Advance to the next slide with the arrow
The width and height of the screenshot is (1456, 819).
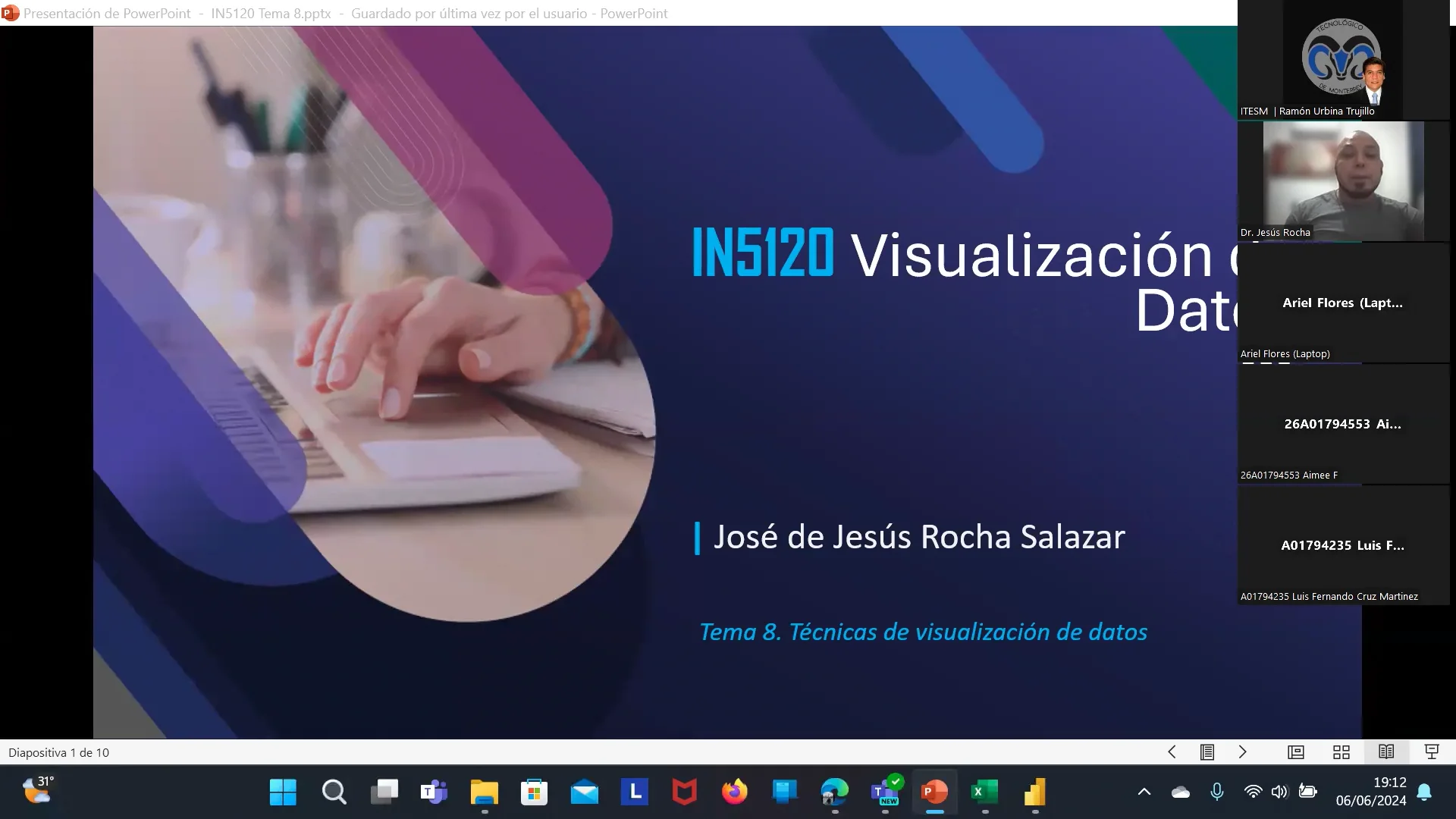tap(1243, 752)
